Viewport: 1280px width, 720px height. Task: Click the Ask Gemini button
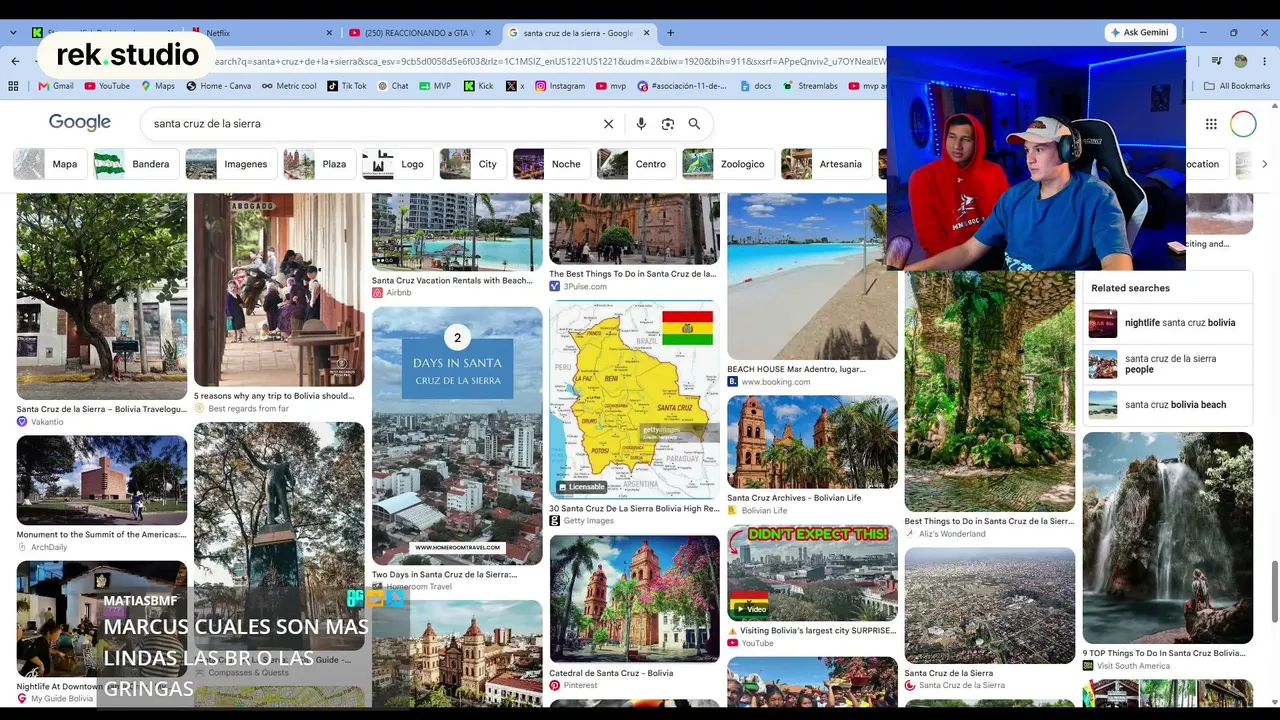click(1139, 33)
